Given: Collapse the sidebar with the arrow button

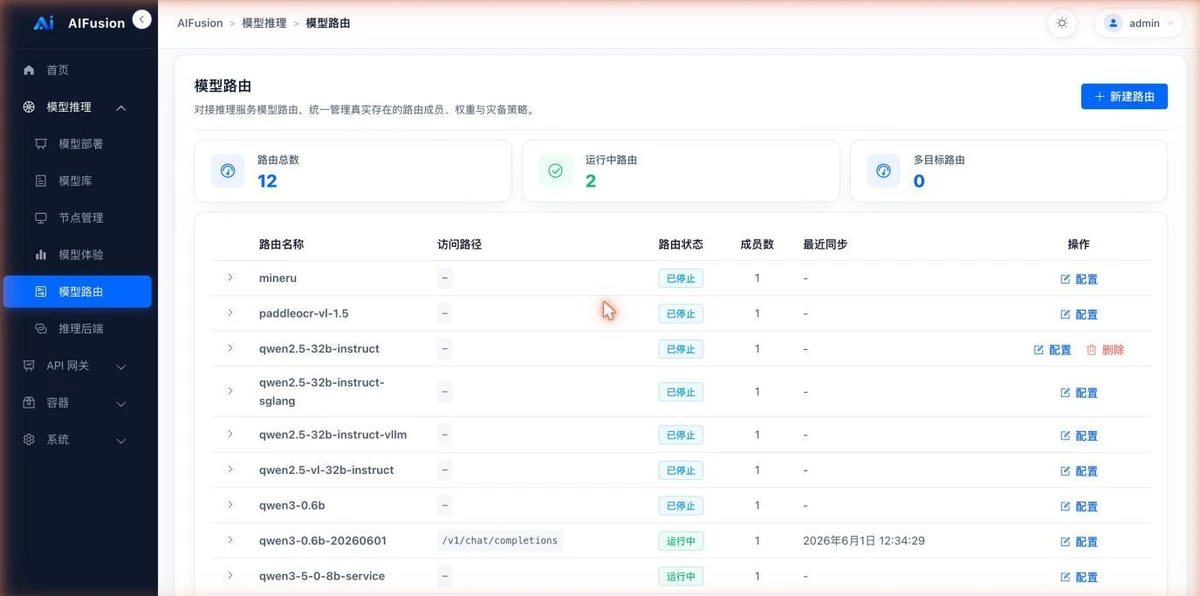Looking at the screenshot, I should (142, 19).
